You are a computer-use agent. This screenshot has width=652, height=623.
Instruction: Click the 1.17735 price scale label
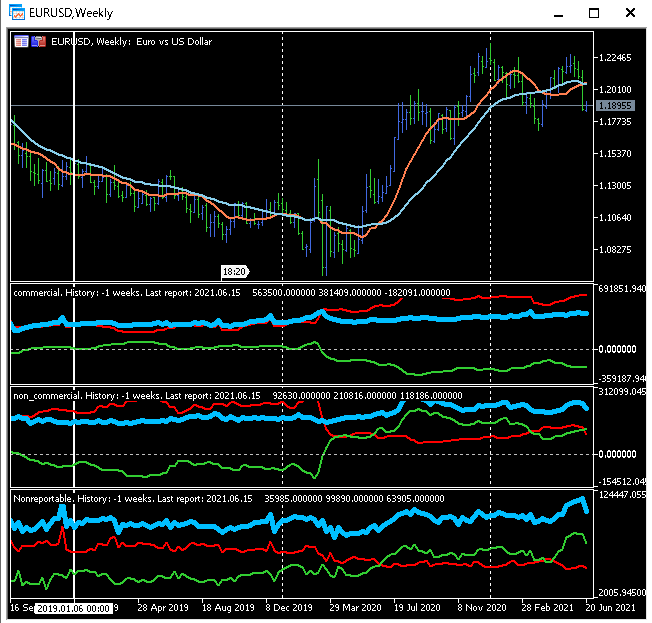(x=615, y=122)
